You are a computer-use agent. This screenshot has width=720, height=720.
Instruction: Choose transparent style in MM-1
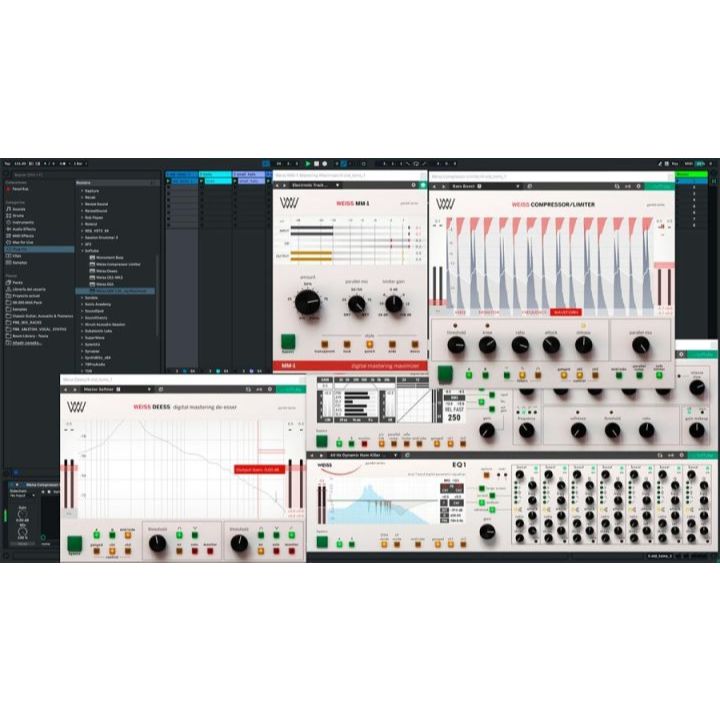pyautogui.click(x=325, y=344)
